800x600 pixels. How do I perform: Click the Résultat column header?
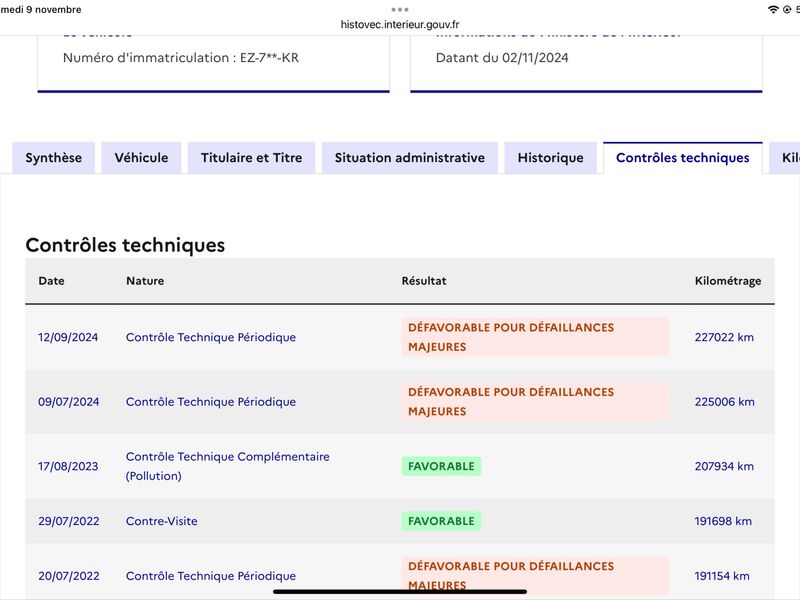point(424,281)
